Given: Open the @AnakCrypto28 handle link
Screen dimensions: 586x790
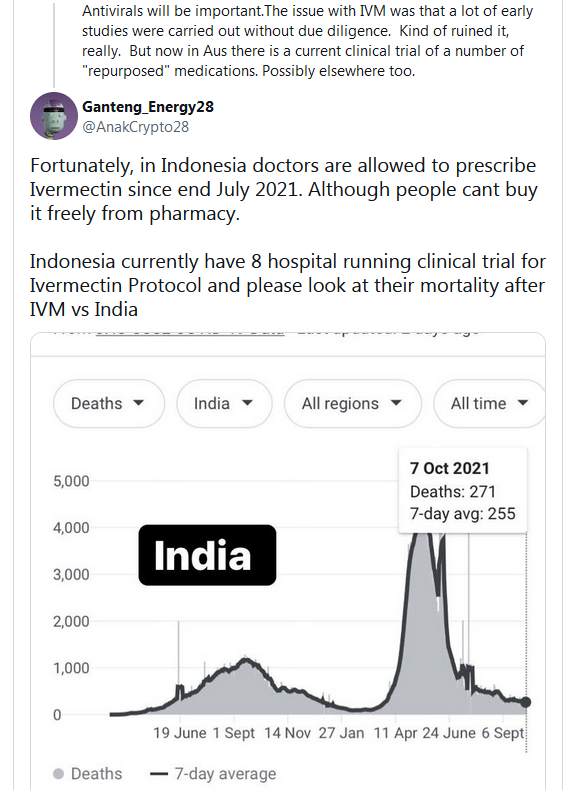Looking at the screenshot, I should pos(136,127).
